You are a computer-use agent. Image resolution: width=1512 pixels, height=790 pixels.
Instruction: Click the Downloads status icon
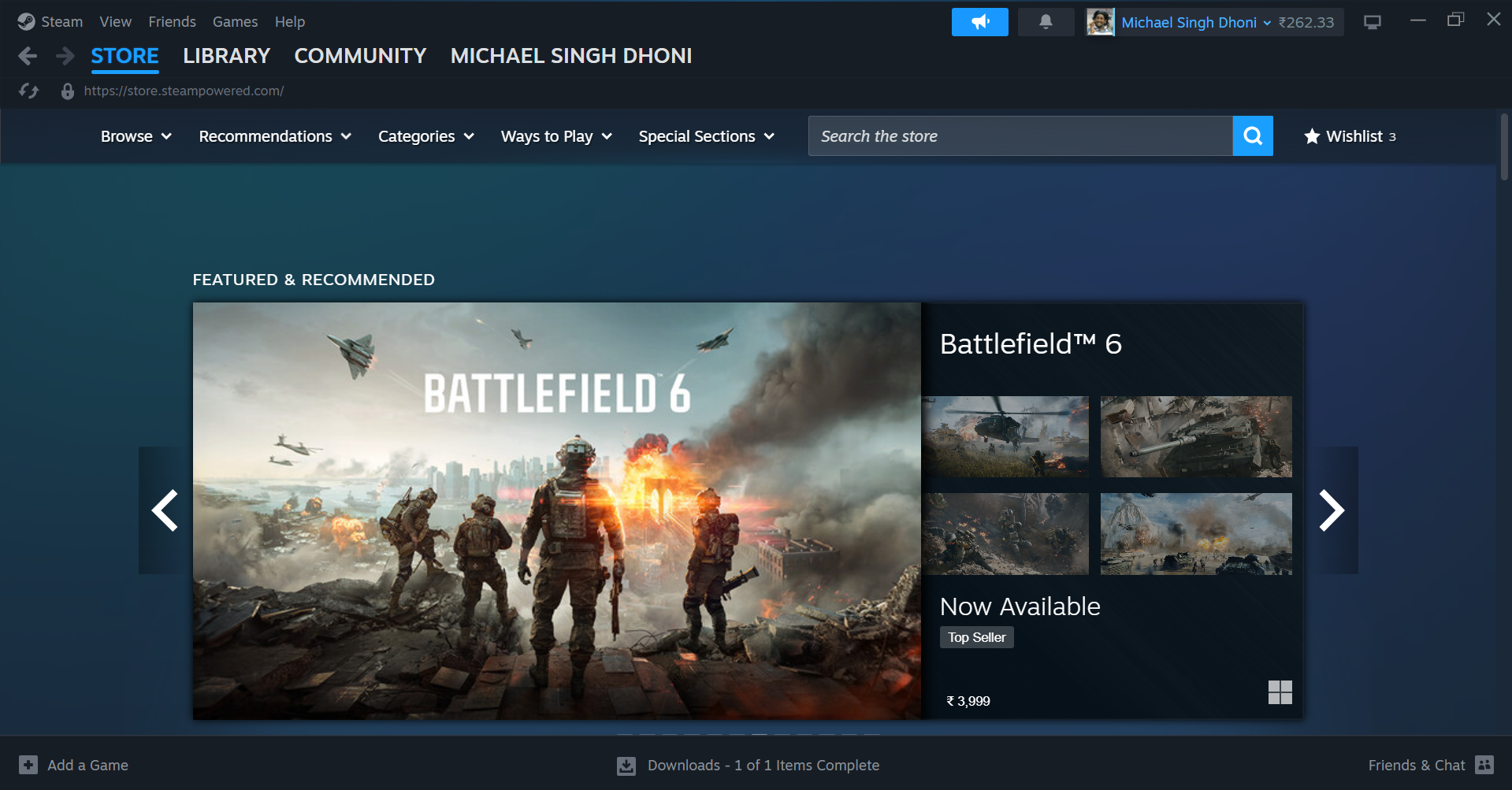coord(626,766)
